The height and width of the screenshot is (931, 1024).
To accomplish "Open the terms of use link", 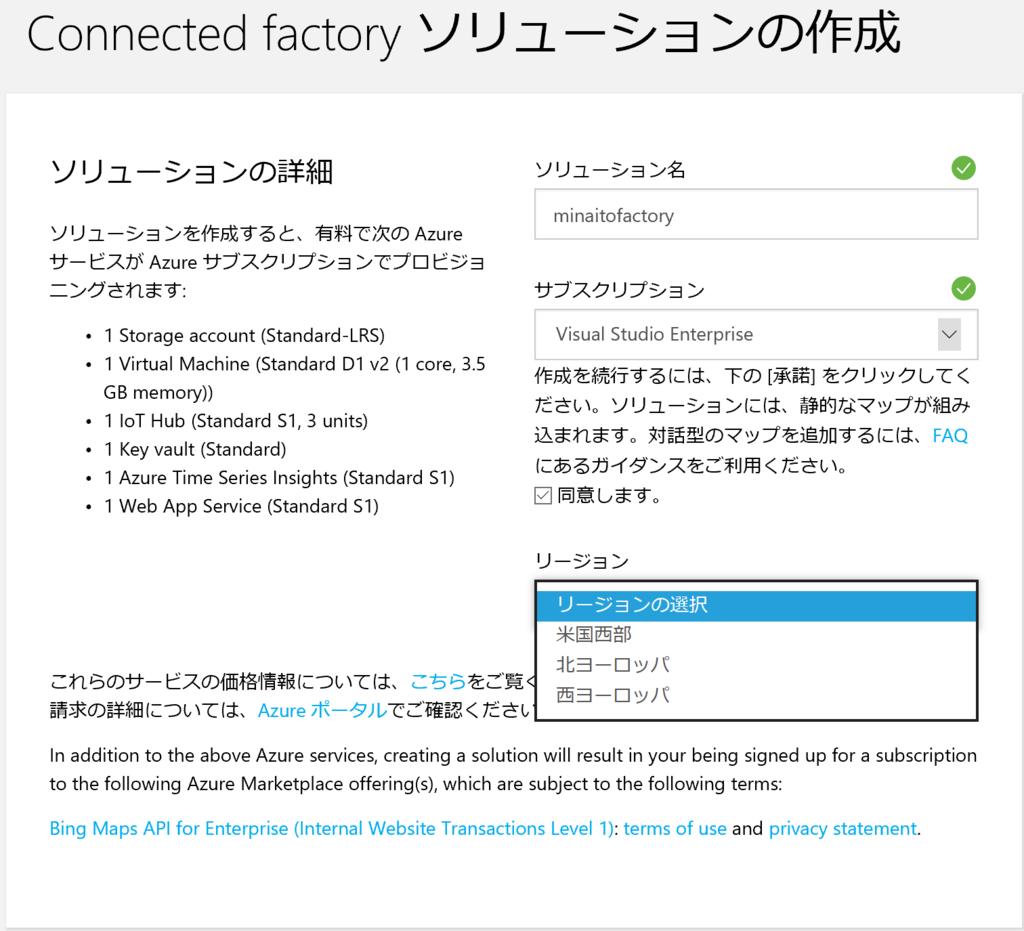I will 675,828.
